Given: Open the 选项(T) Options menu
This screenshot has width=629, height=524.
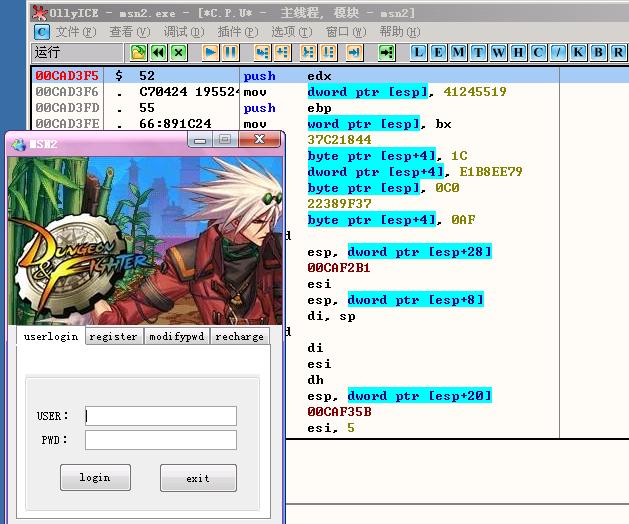Looking at the screenshot, I should (x=292, y=32).
